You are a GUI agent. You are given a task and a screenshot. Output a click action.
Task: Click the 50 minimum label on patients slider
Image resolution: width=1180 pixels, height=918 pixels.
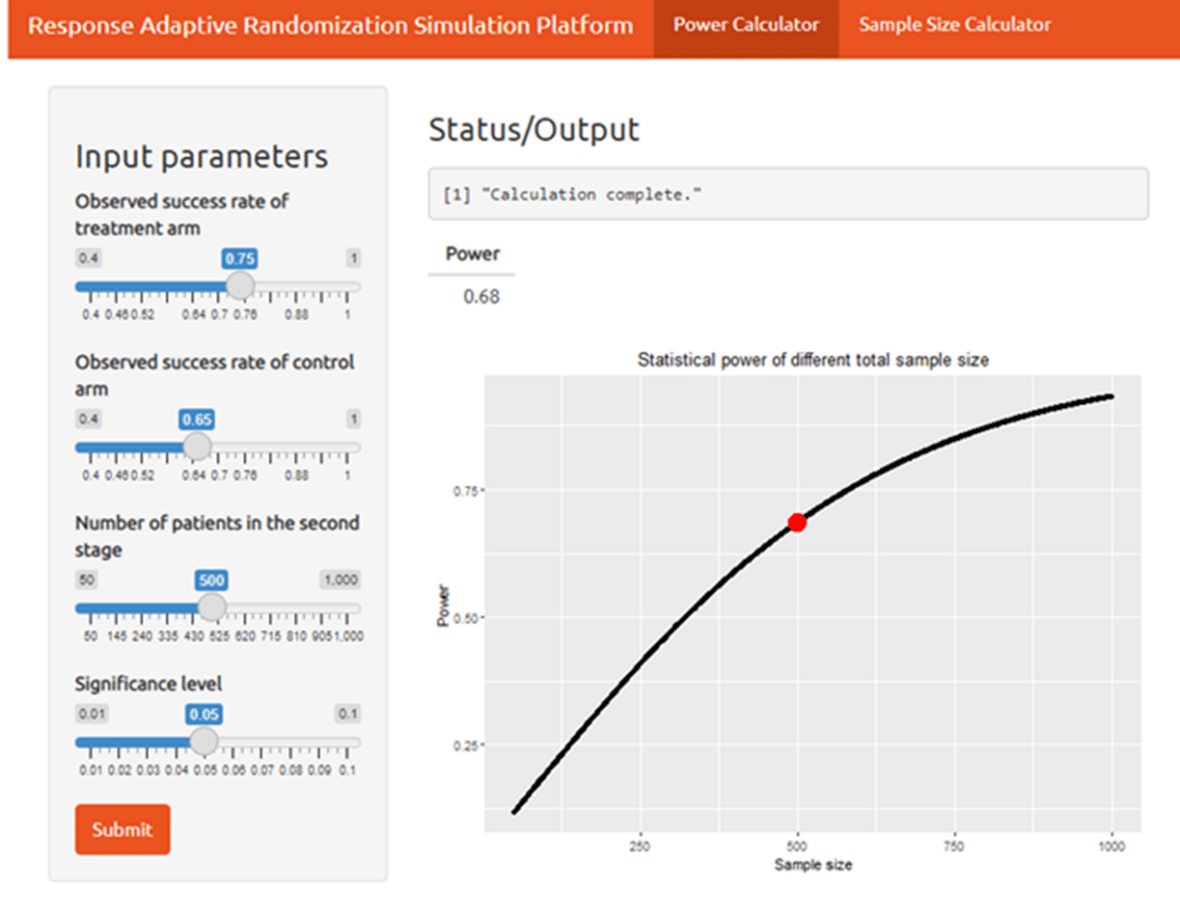tap(87, 580)
